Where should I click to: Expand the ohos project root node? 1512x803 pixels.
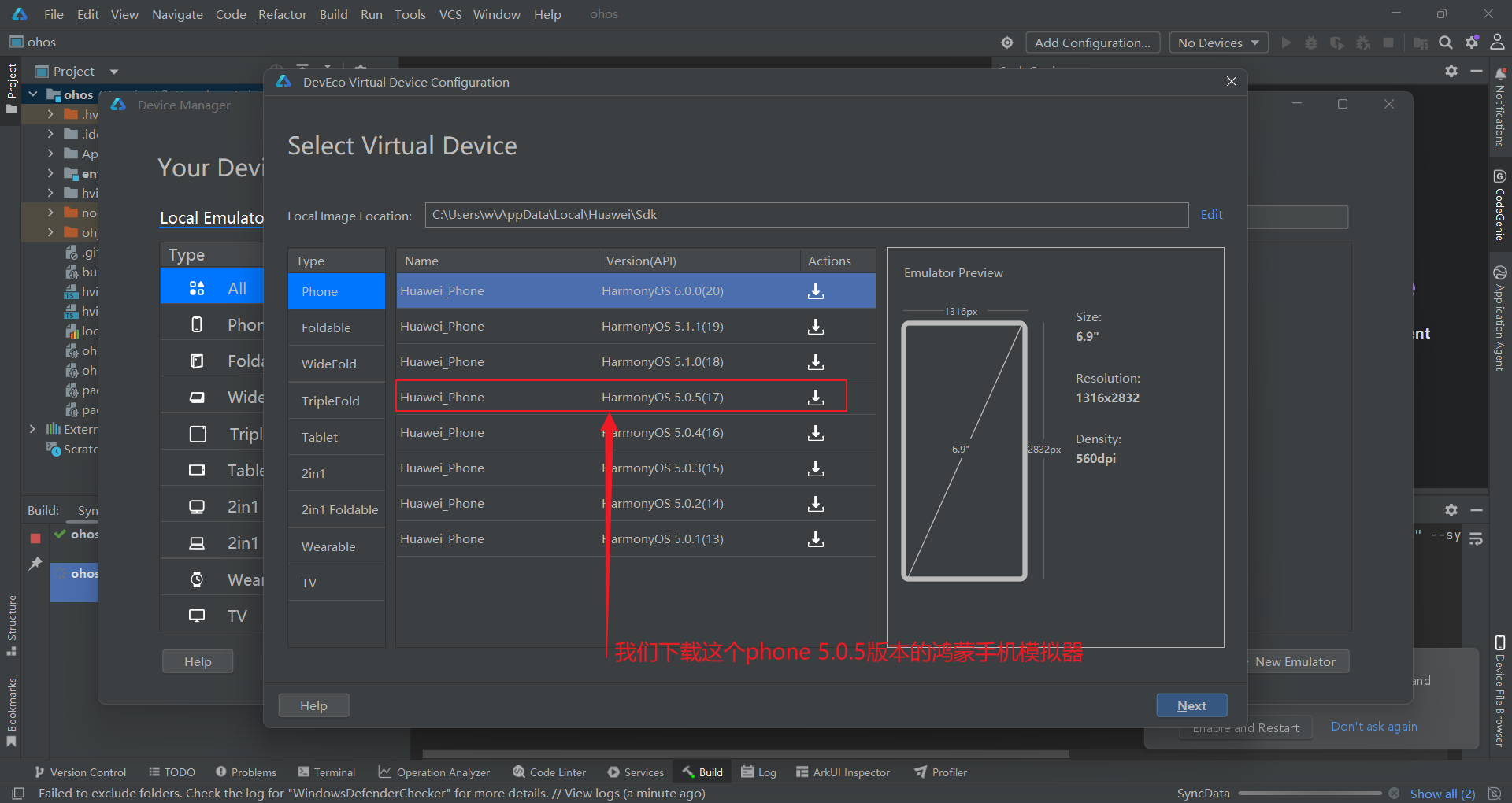[x=33, y=94]
